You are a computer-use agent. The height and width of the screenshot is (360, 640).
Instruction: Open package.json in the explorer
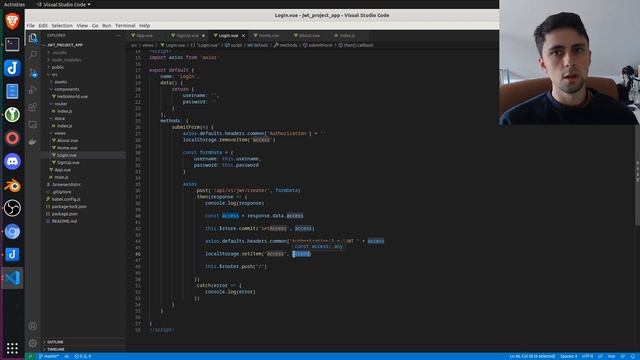click(x=64, y=214)
